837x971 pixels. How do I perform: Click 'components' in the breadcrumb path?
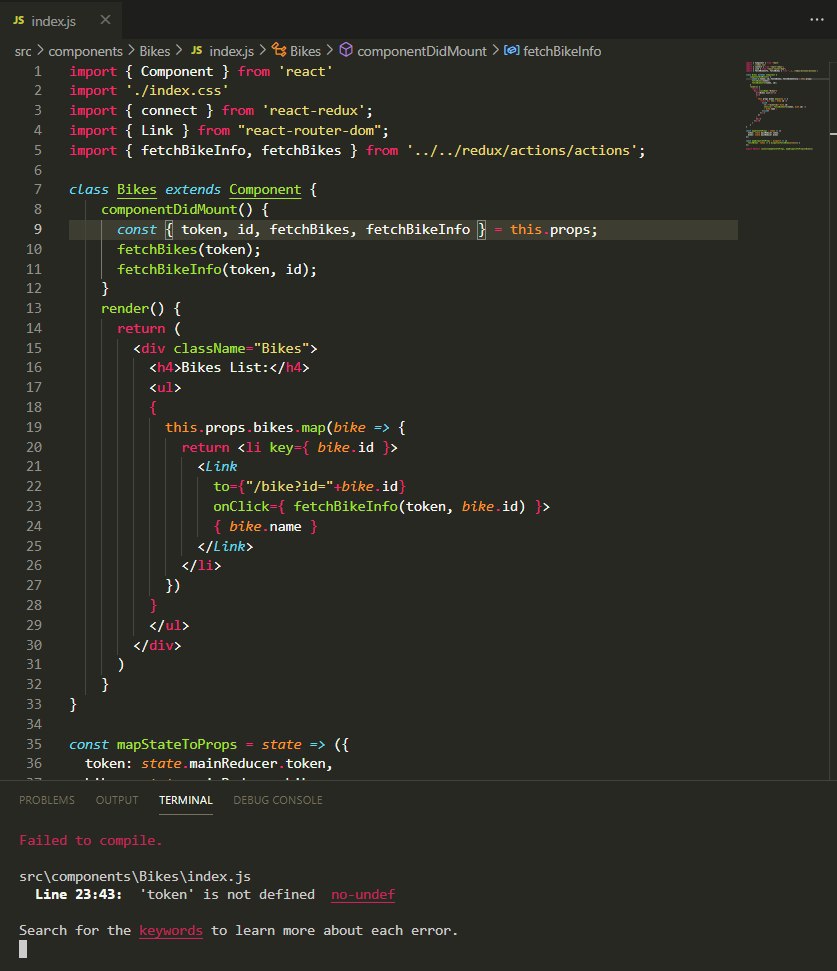click(85, 51)
